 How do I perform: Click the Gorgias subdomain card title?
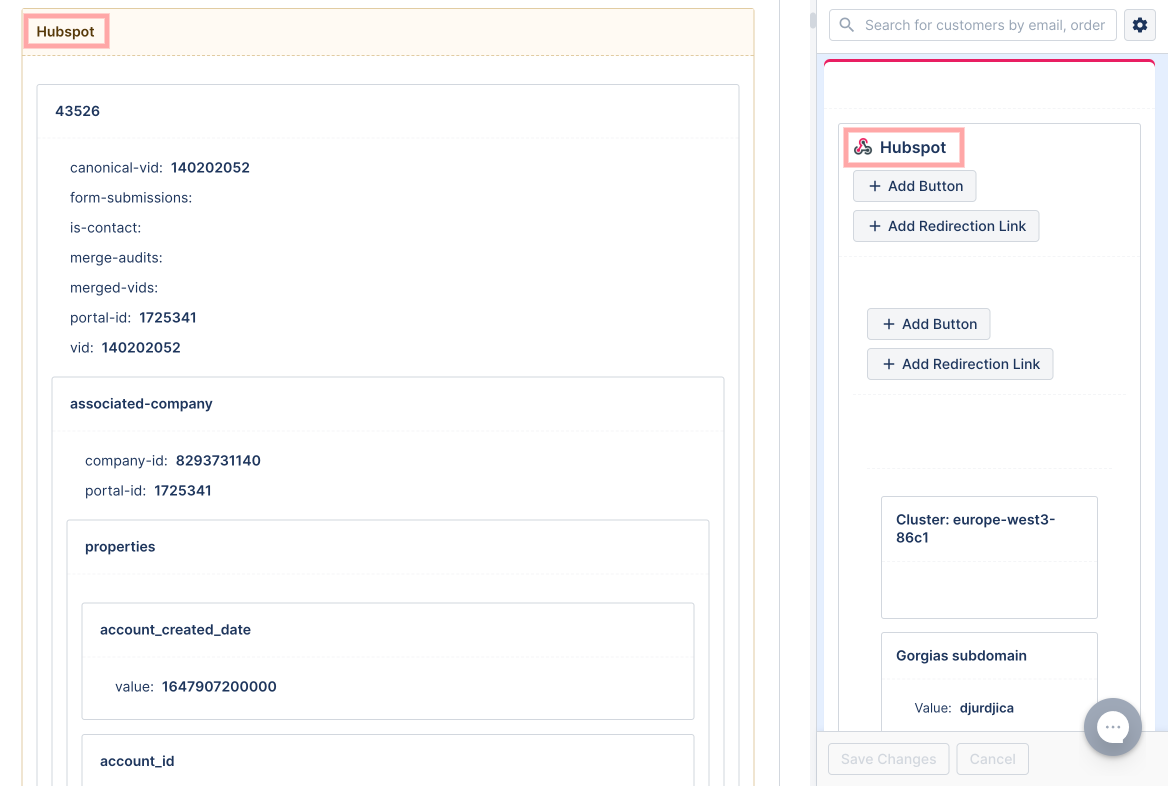pos(961,656)
